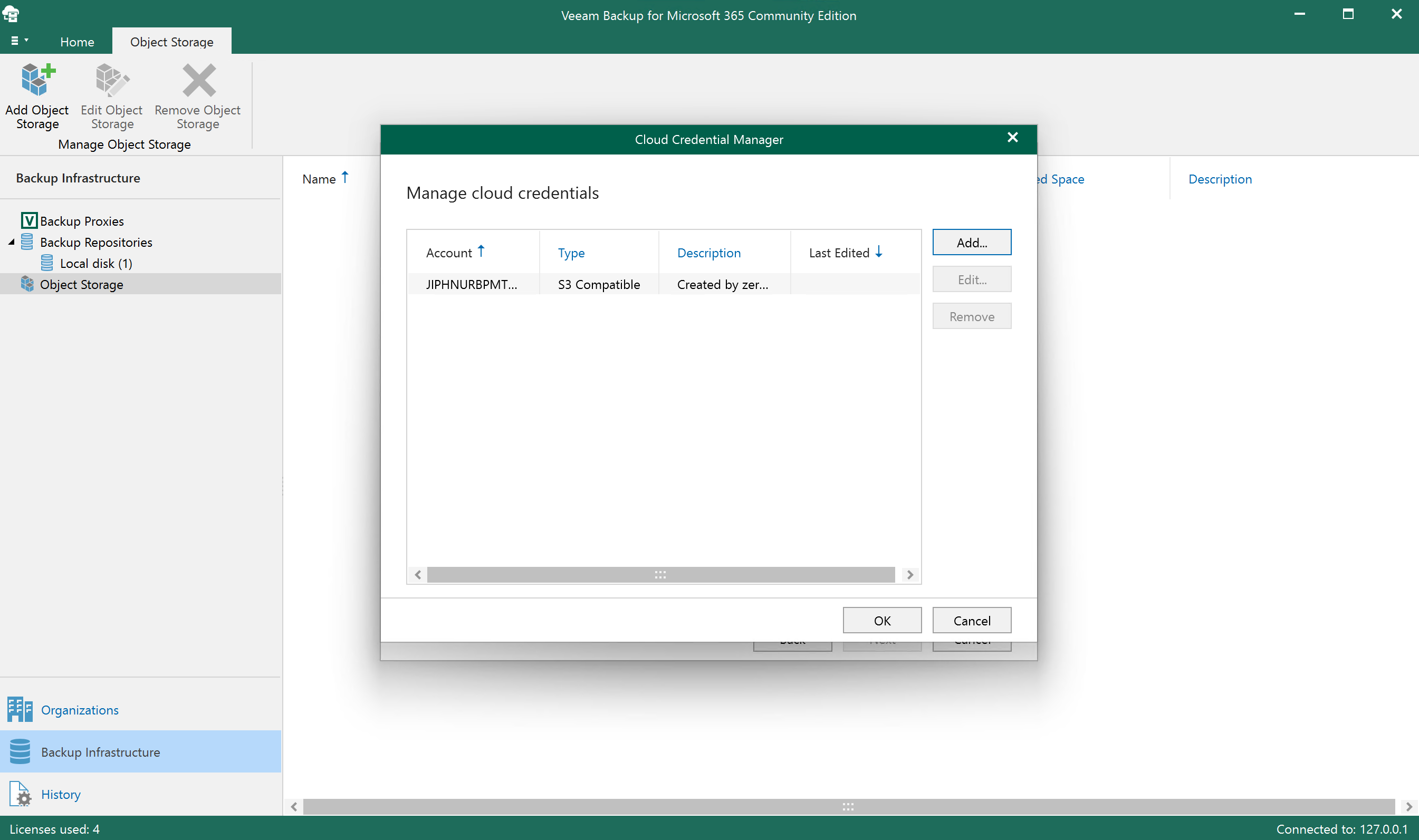The width and height of the screenshot is (1419, 840).
Task: Collapse the Backup Repositories tree node
Action: 10,242
